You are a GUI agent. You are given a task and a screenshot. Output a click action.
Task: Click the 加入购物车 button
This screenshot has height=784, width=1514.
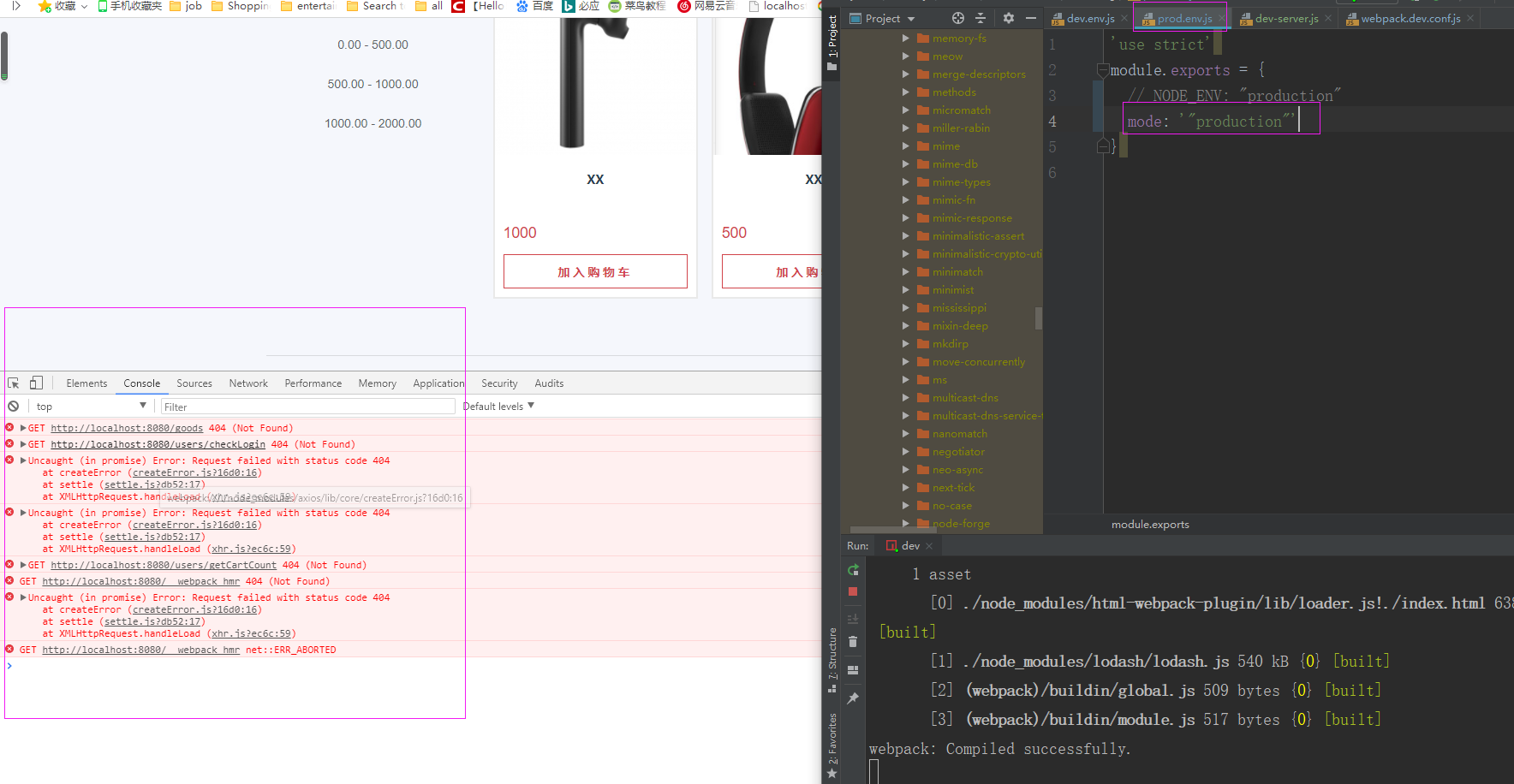595,271
